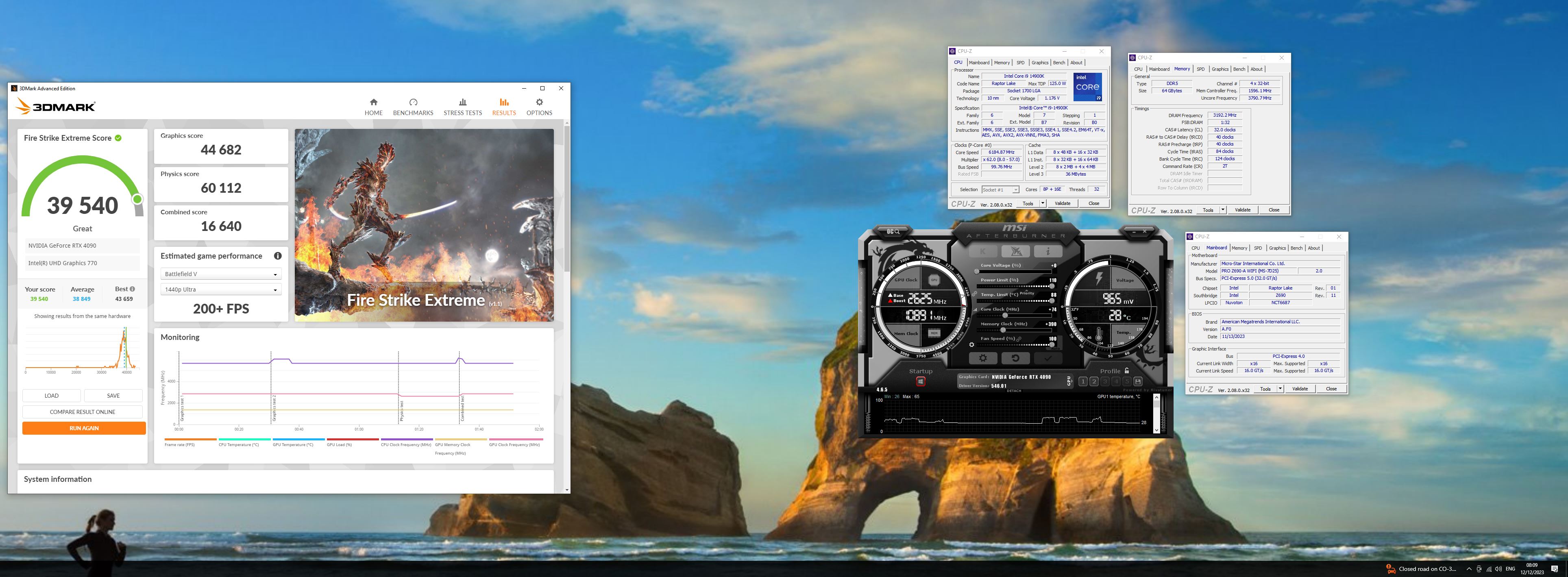
Task: Click green validation check beside Fire Strike score
Action: [x=118, y=138]
